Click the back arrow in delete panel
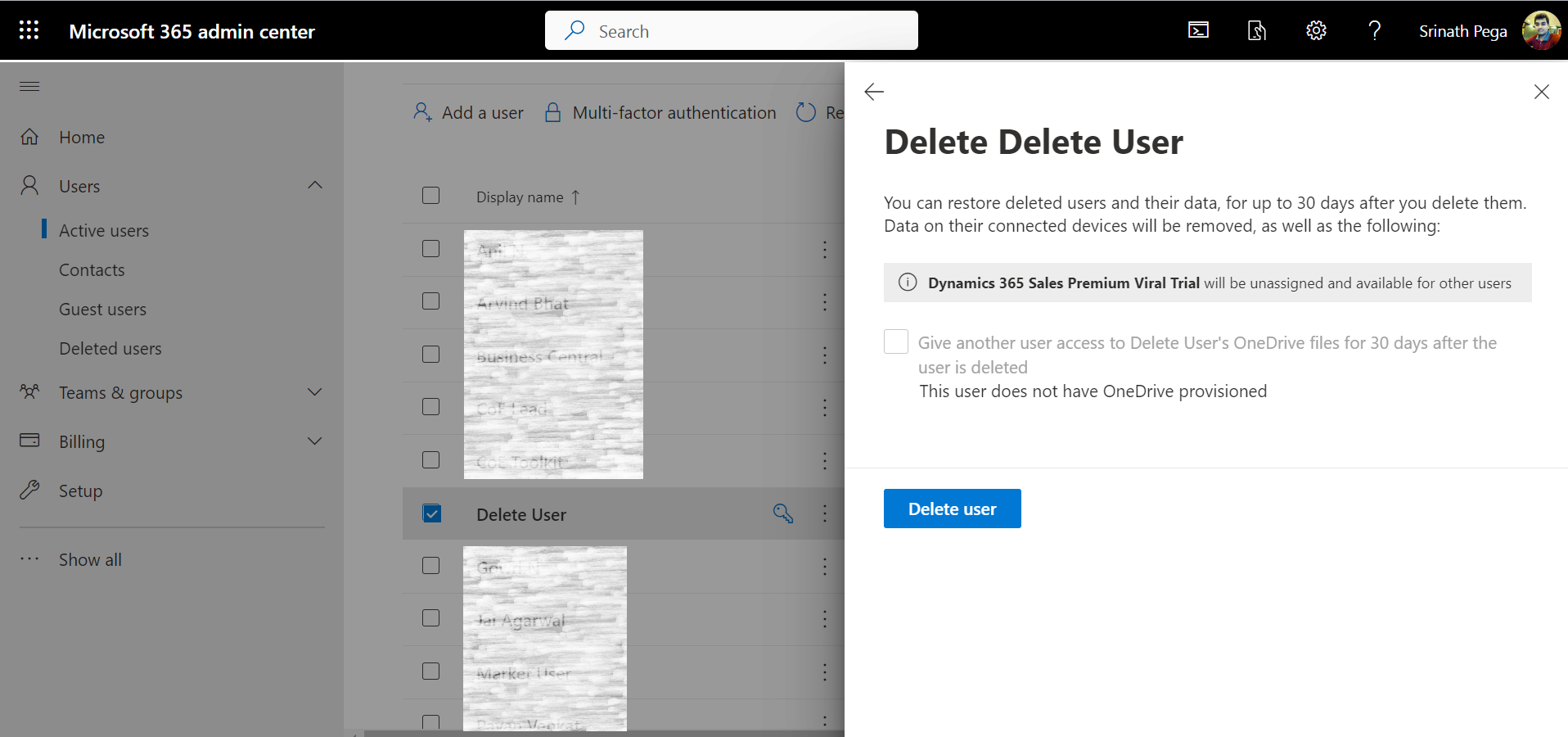Screen dimensions: 1568x737 (x=874, y=92)
